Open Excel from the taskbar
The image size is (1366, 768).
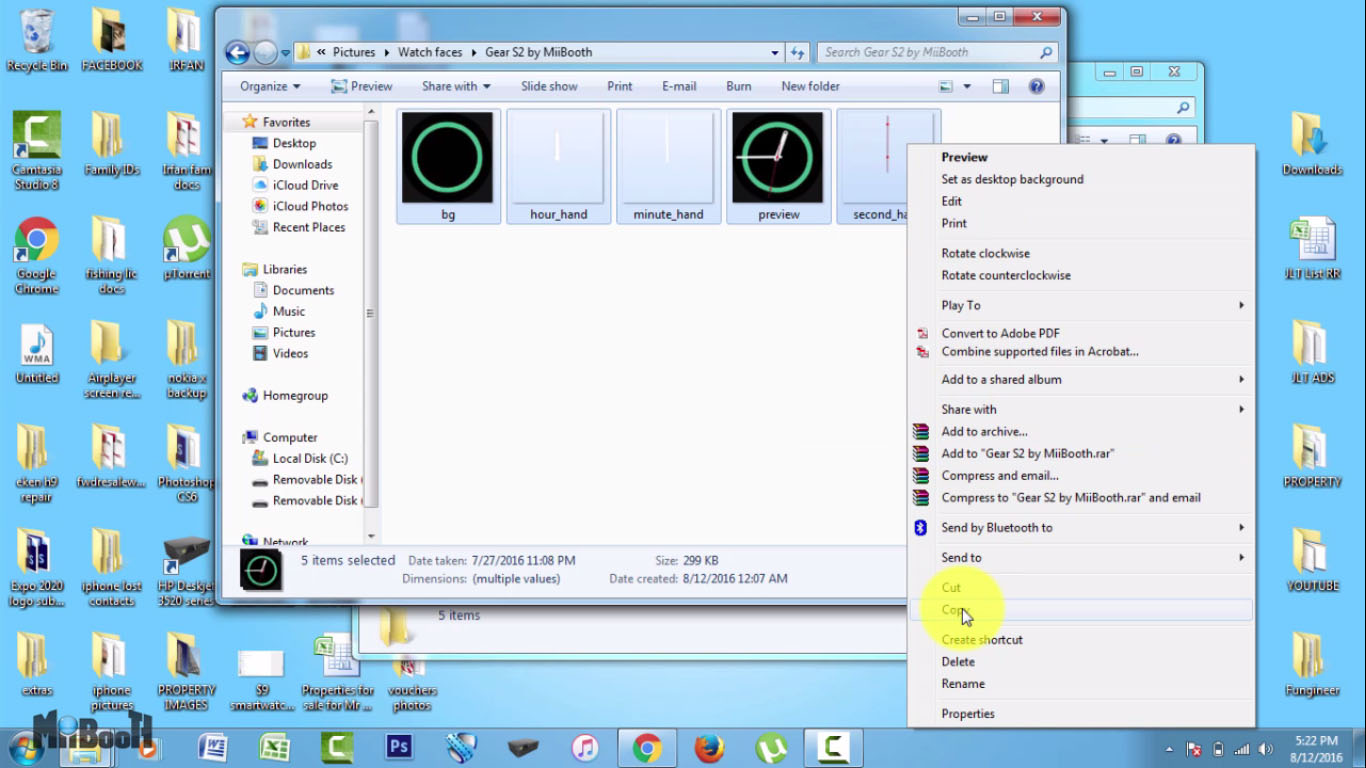coord(275,748)
